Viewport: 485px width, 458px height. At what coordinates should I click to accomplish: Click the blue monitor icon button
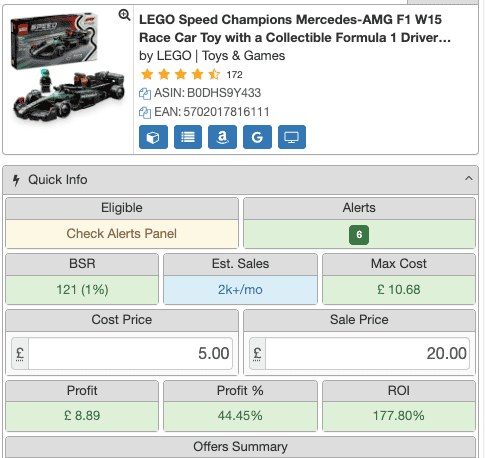tap(292, 137)
